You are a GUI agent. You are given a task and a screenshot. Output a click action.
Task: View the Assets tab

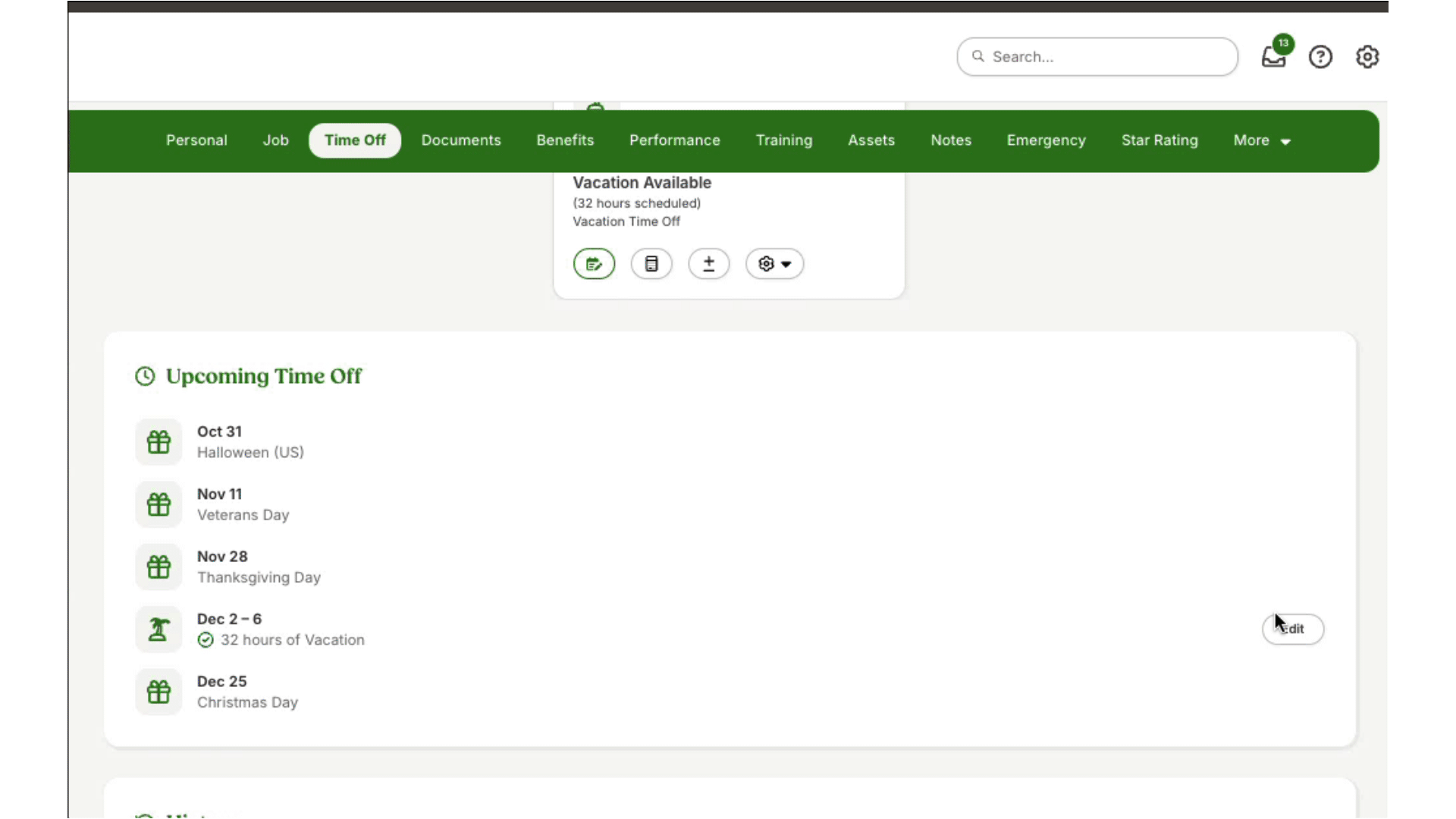pos(871,140)
